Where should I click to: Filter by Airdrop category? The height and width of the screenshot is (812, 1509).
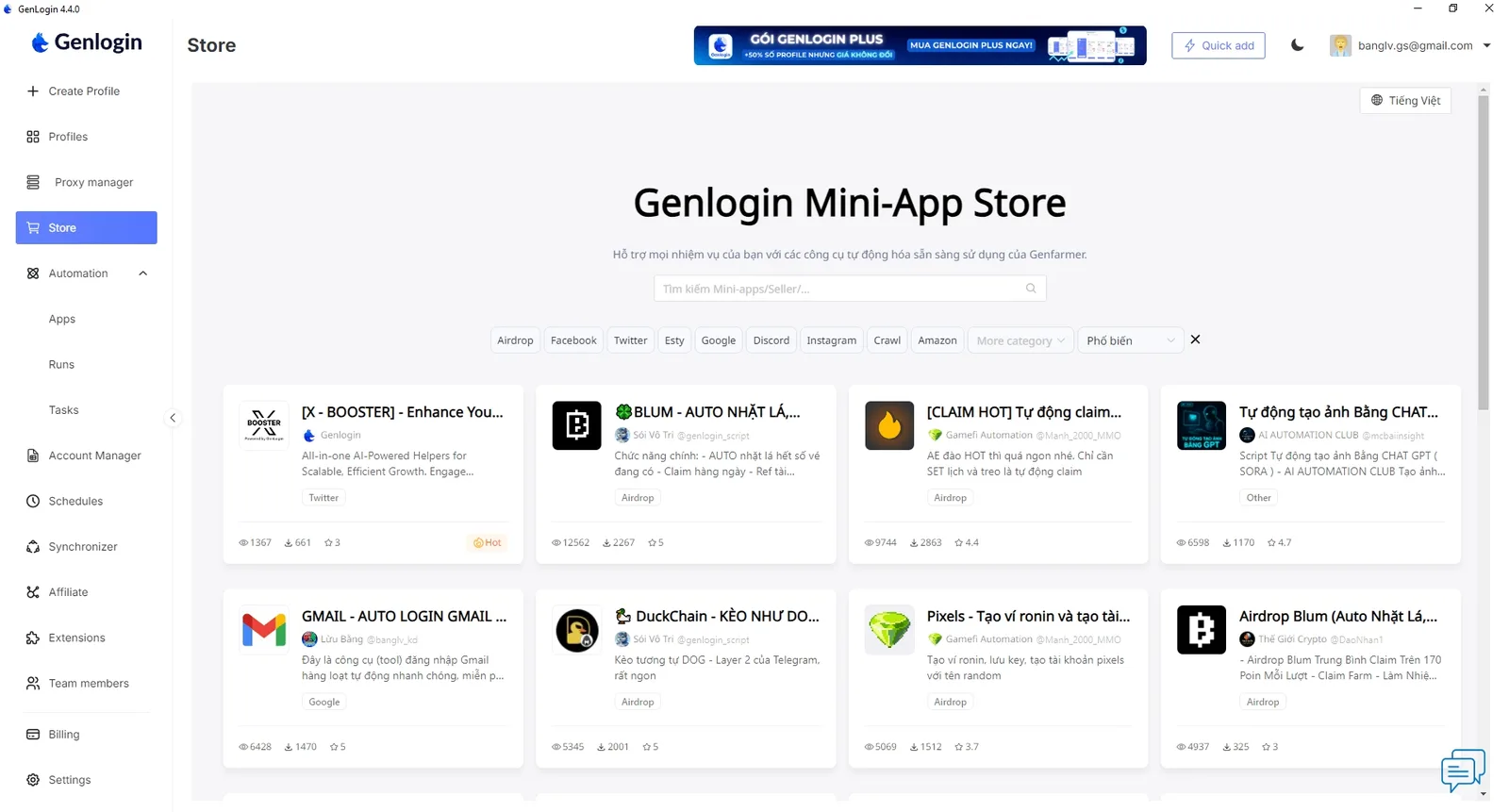coord(515,340)
